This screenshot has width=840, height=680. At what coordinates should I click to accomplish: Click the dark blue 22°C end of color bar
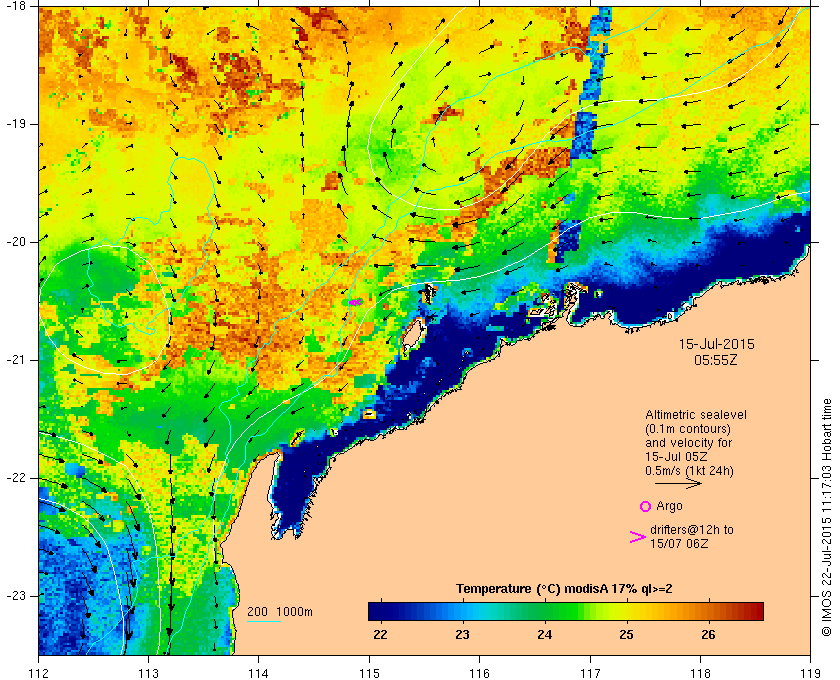[x=374, y=611]
